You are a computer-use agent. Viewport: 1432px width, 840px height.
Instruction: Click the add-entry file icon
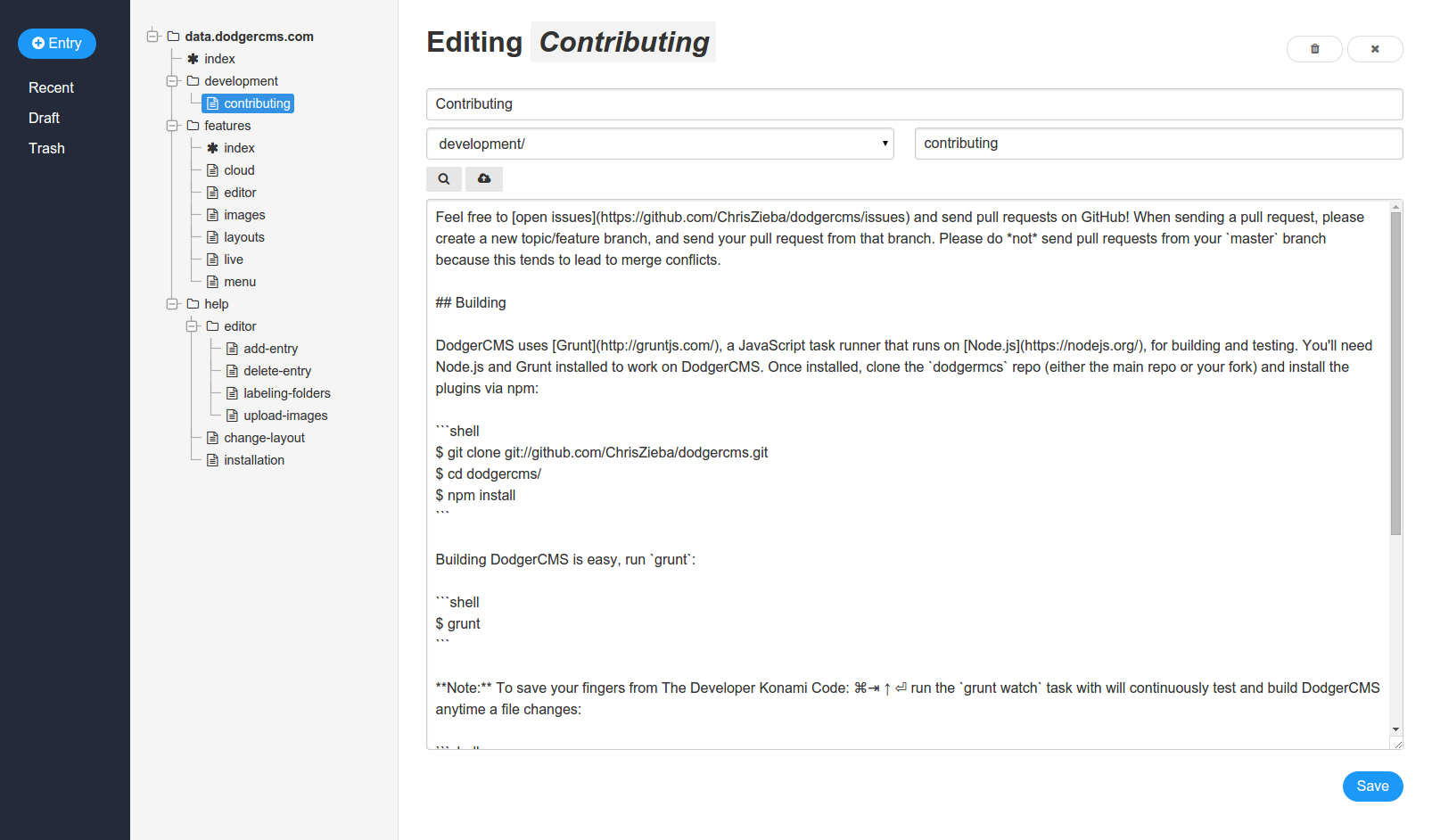pyautogui.click(x=232, y=349)
